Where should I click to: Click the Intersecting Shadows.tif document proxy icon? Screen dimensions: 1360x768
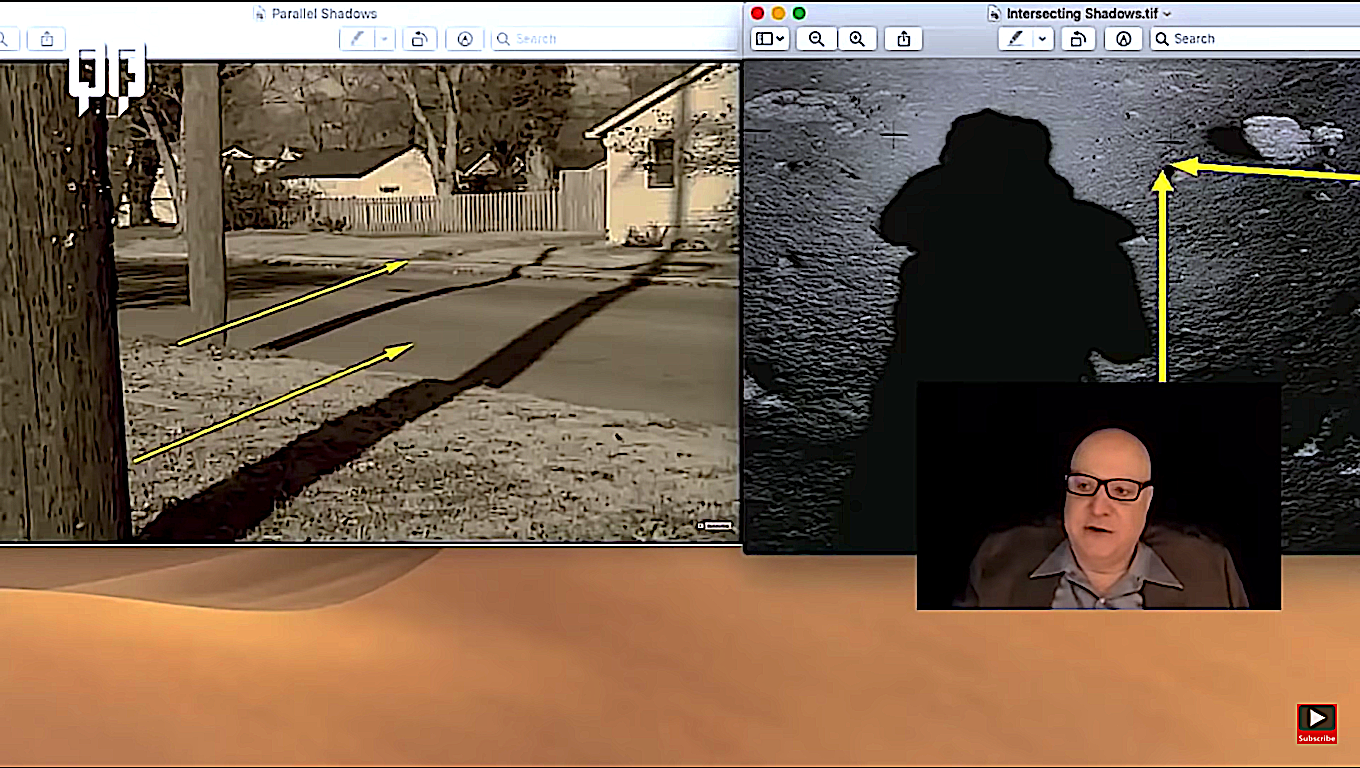click(x=994, y=13)
